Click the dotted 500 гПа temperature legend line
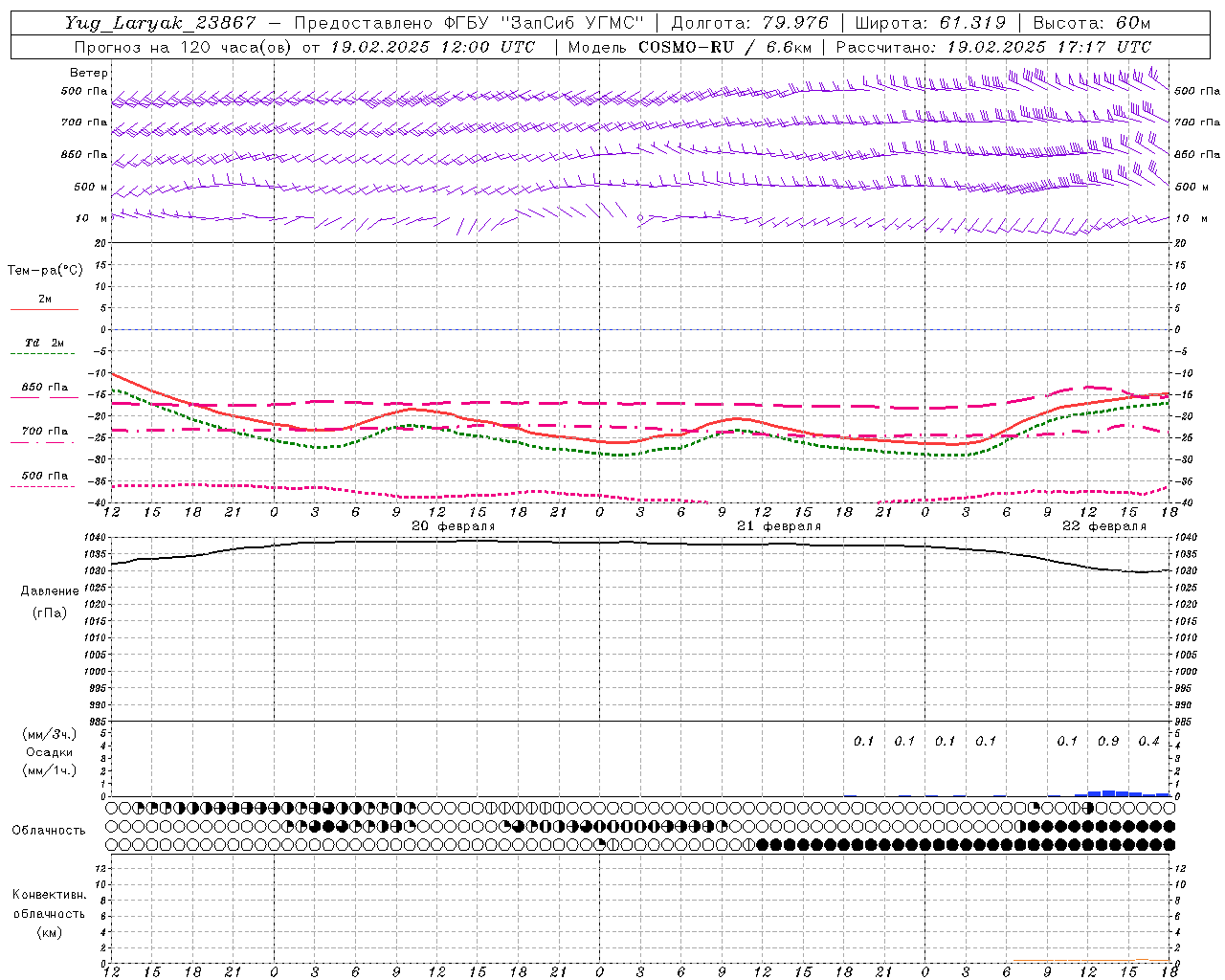Image resolution: width=1225 pixels, height=980 pixels. [43, 486]
